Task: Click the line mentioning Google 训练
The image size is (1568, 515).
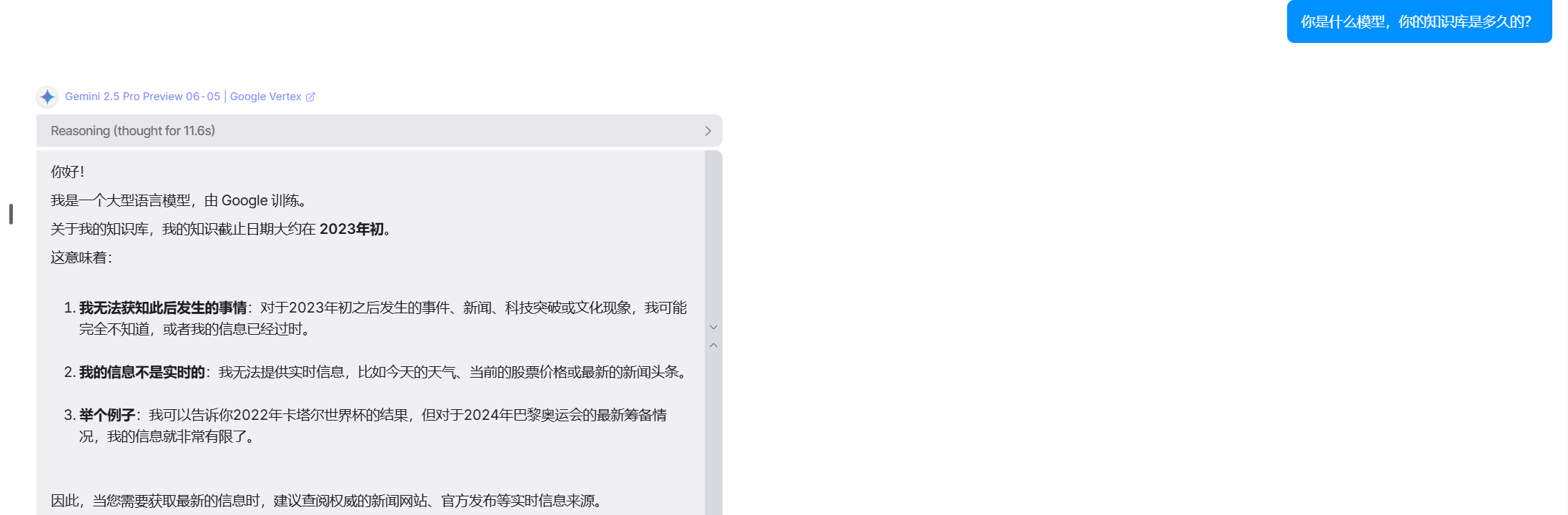Action: pos(179,200)
